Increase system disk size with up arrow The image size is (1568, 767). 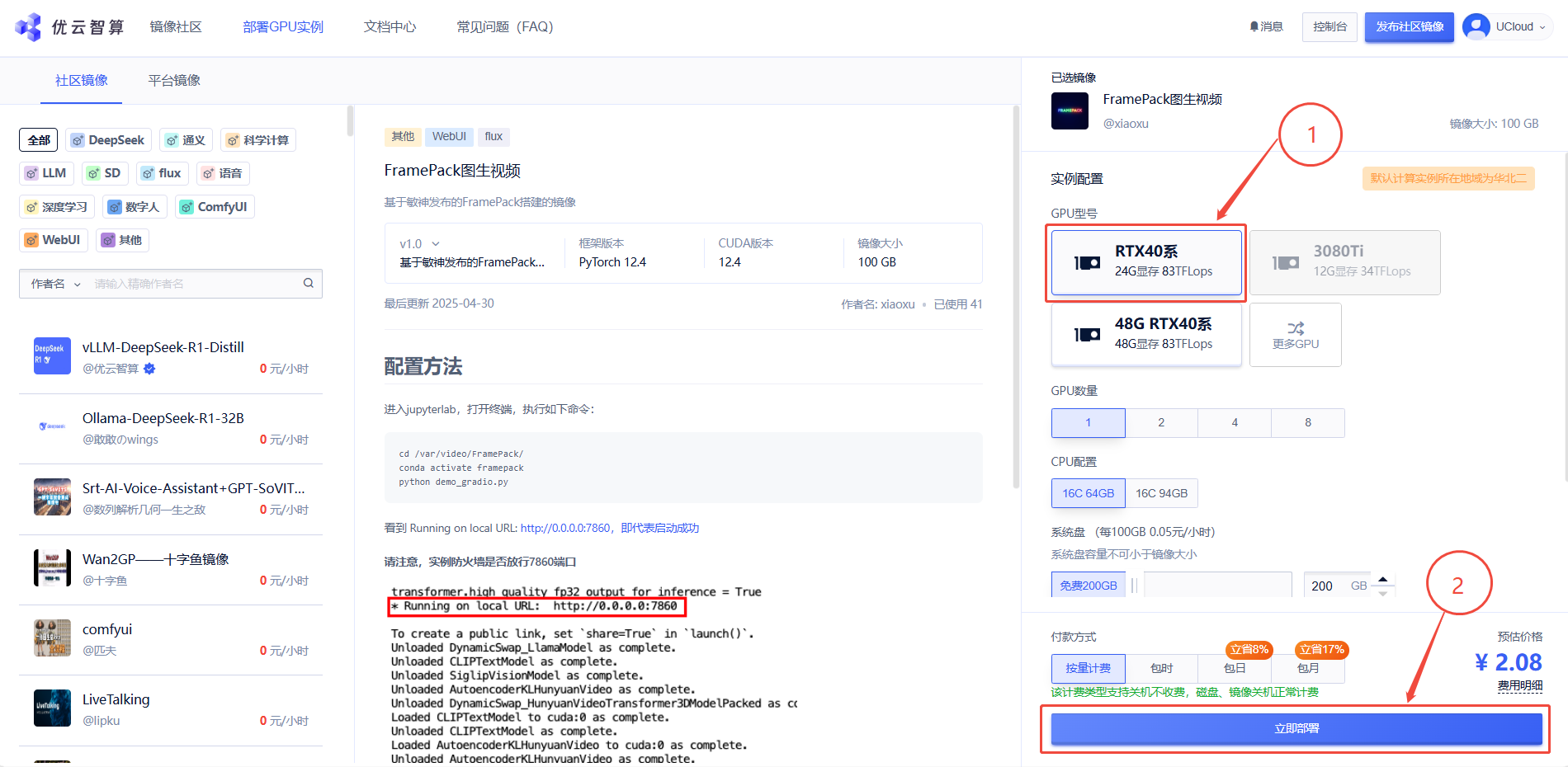coord(1383,579)
